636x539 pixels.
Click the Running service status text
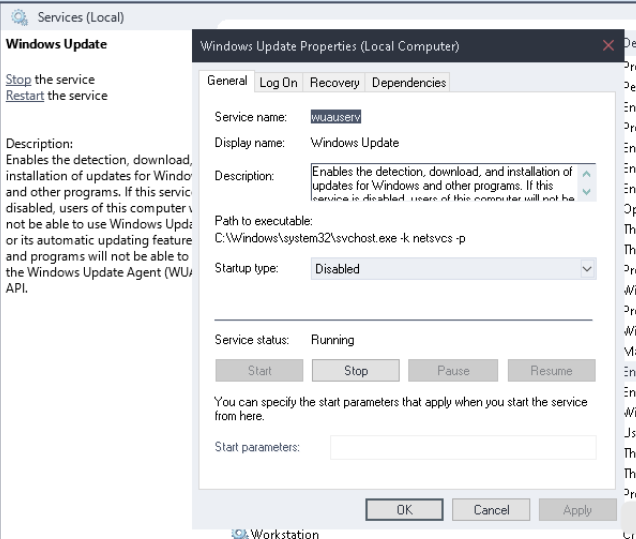pos(333,339)
